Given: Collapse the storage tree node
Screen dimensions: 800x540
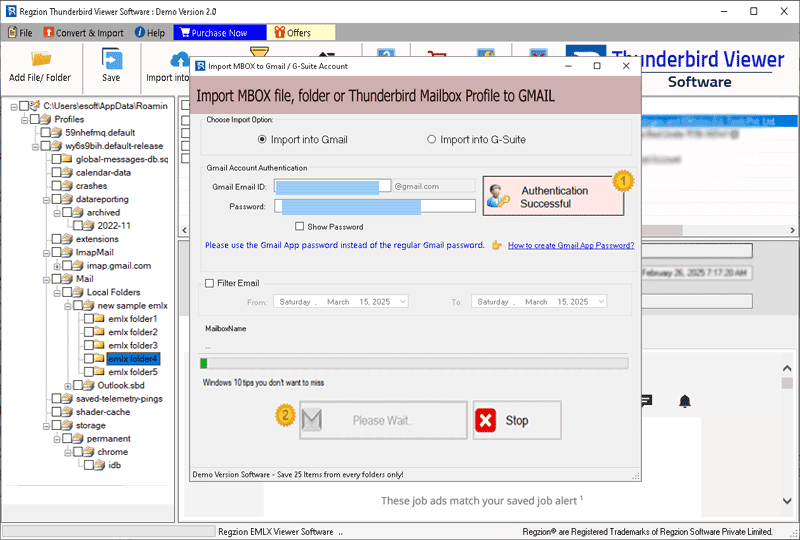Looking at the screenshot, I should pos(46,426).
